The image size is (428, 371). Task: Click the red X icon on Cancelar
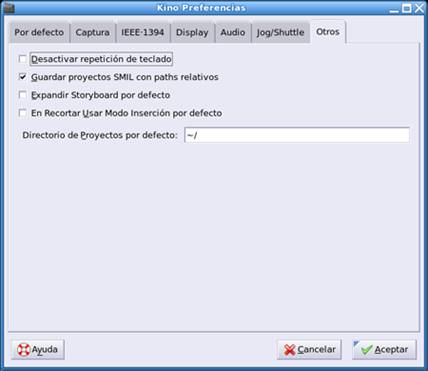290,350
